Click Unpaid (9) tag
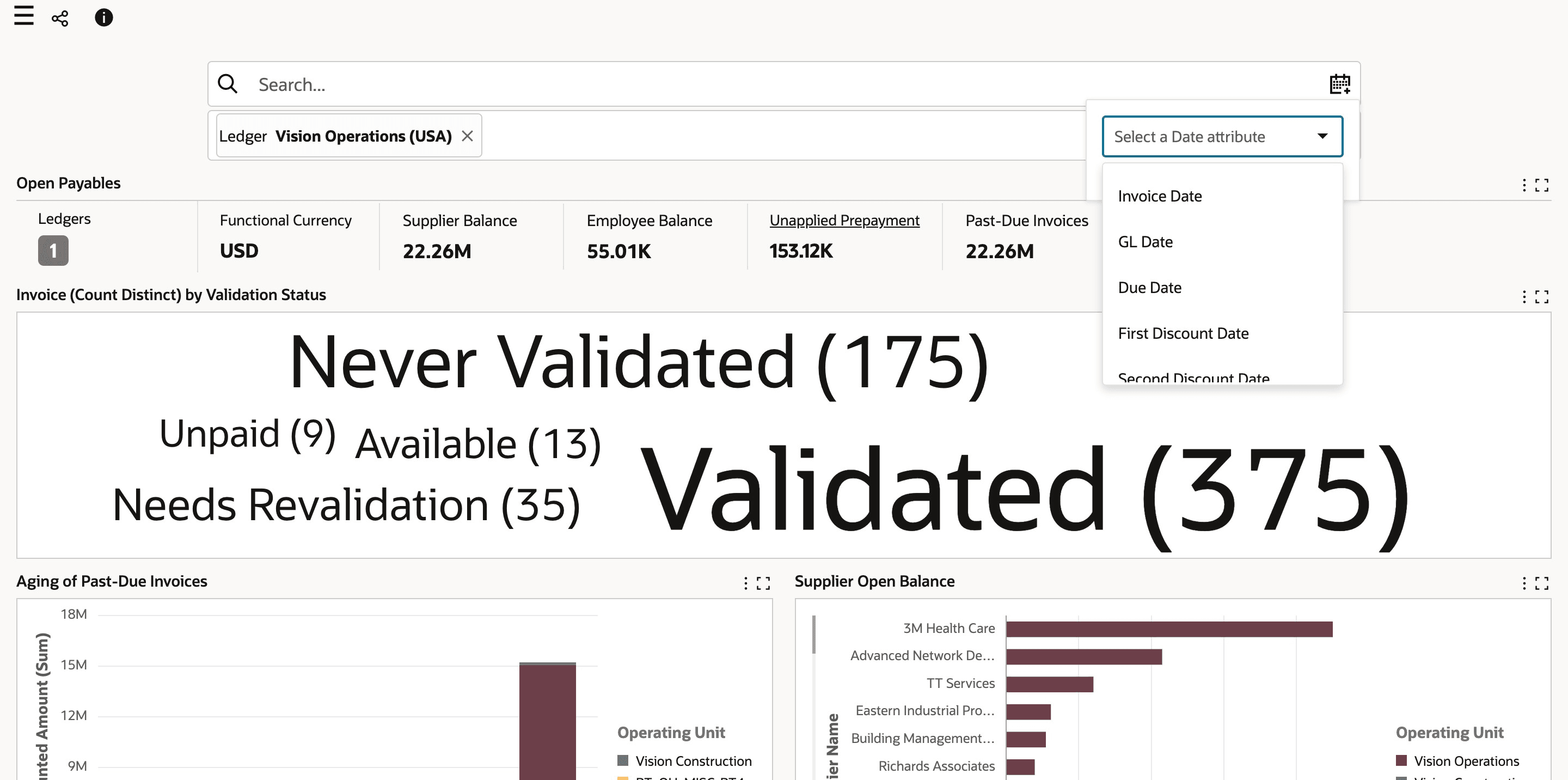The width and height of the screenshot is (1568, 780). [x=247, y=434]
